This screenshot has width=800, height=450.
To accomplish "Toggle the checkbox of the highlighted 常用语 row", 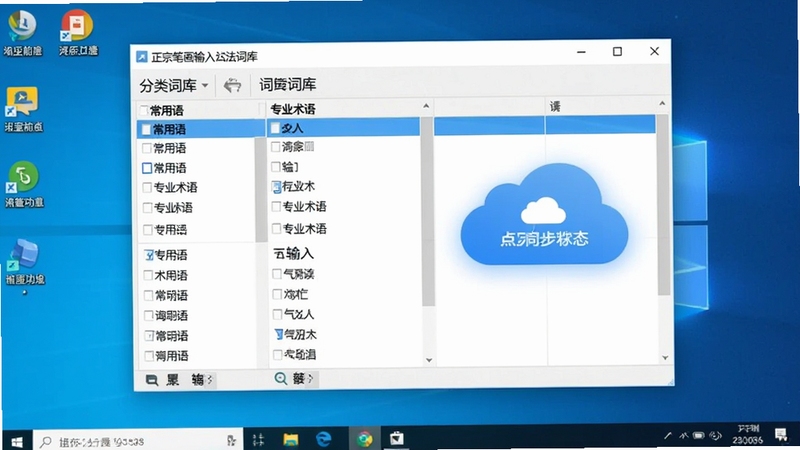I will [x=146, y=130].
